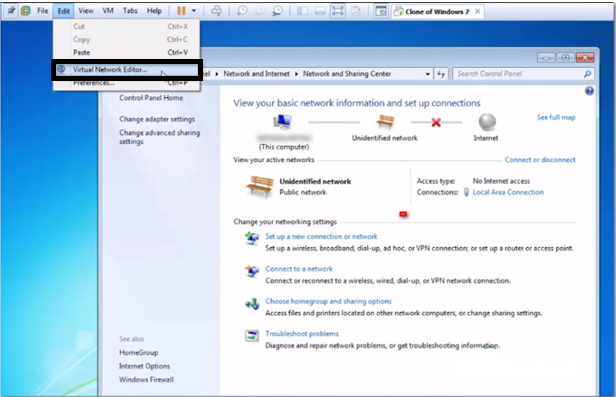Click Set up a new connection or network
616x397 pixels.
(321, 236)
